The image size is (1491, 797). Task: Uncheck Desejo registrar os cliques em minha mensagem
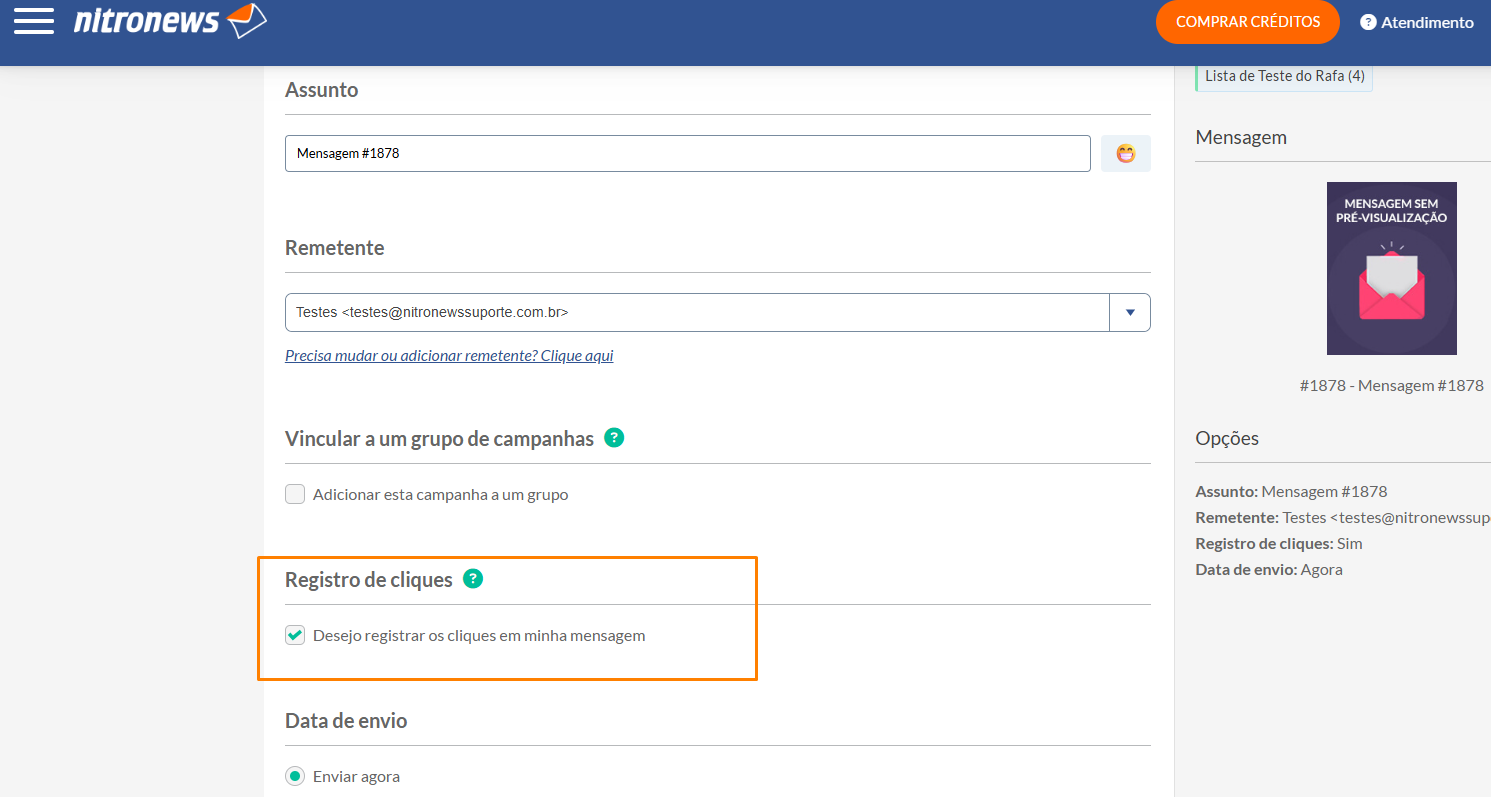point(295,635)
